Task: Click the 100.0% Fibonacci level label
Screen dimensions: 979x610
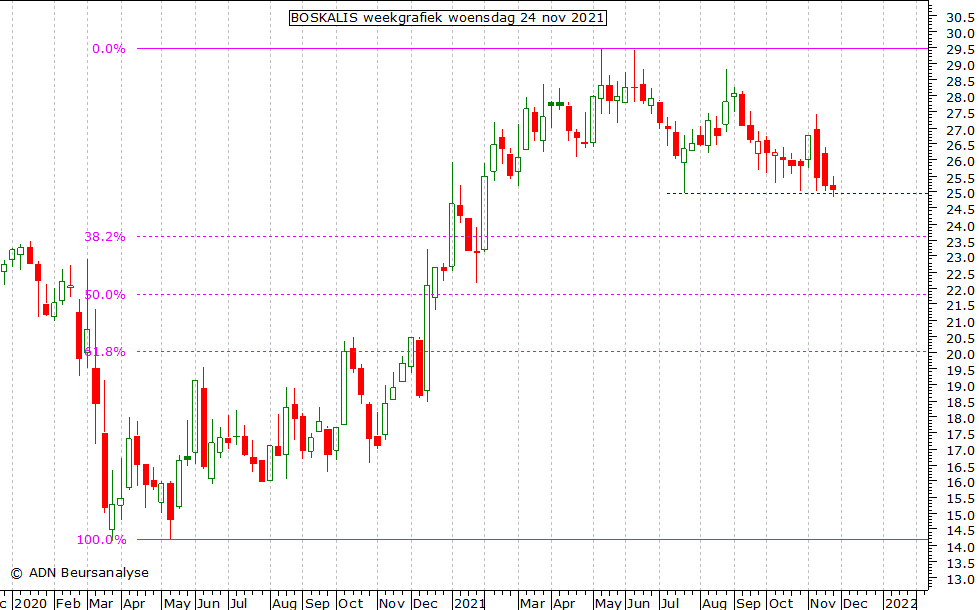Action: (x=101, y=539)
